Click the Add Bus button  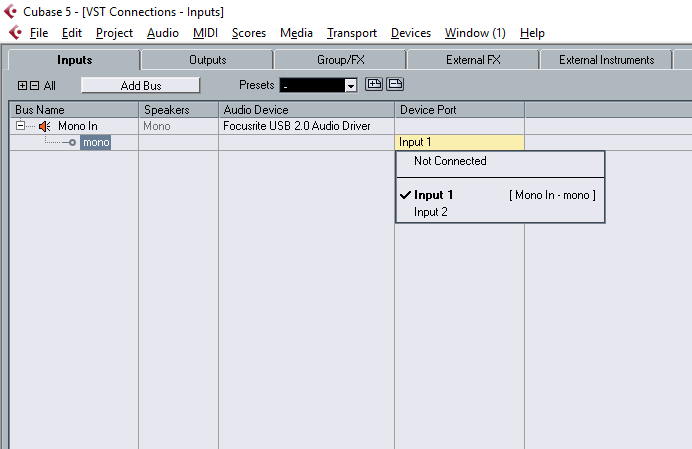pos(141,86)
